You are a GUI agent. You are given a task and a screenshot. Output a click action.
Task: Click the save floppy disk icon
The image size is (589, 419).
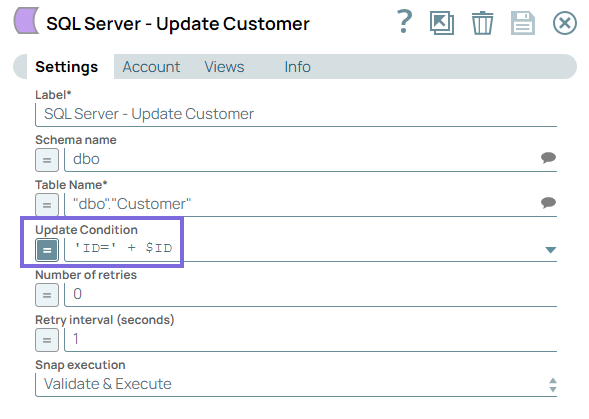click(523, 23)
